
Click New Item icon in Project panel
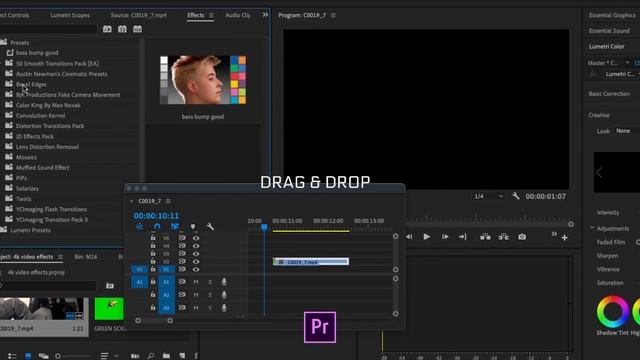click(x=182, y=356)
